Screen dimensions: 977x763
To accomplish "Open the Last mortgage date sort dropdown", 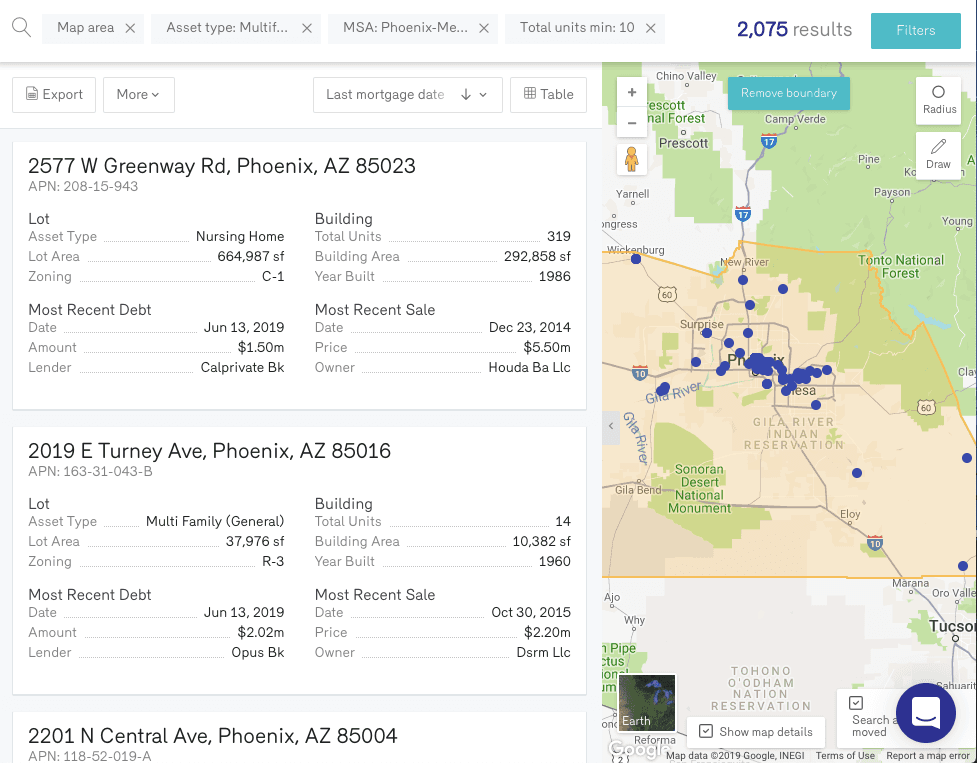I will point(407,95).
